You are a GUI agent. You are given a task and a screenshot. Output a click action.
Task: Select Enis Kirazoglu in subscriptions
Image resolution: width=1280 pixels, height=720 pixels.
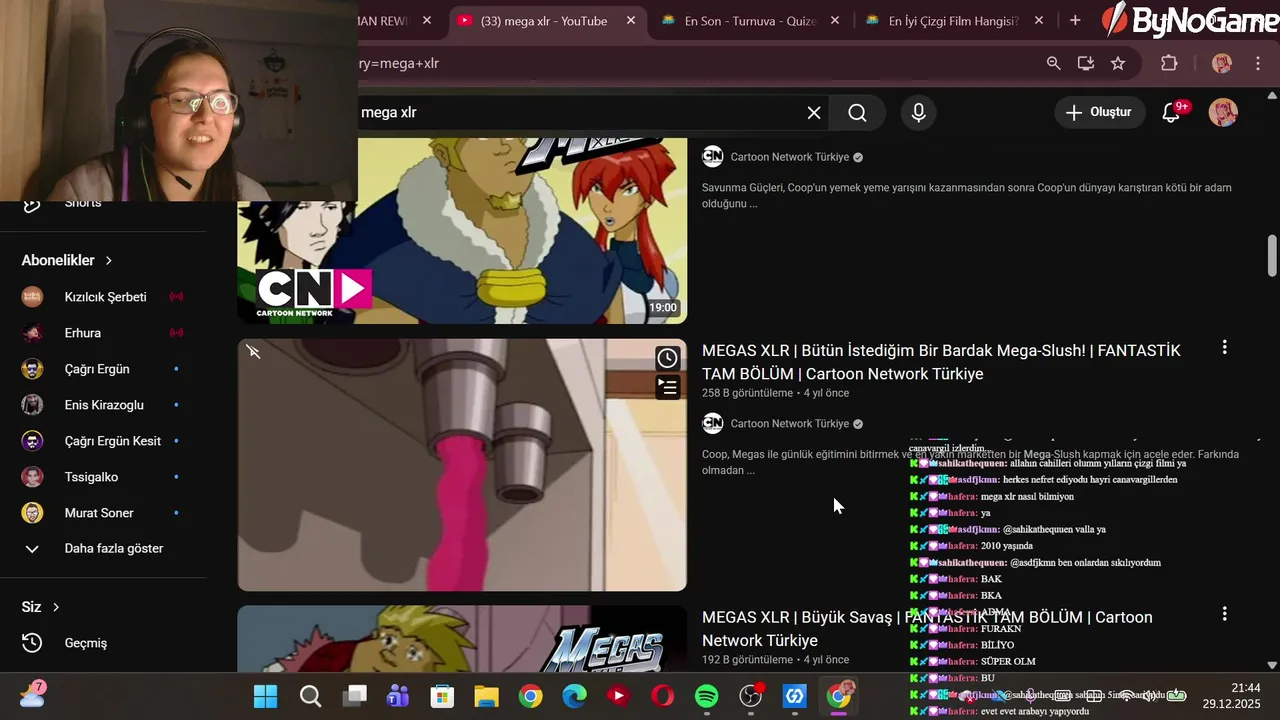click(104, 405)
